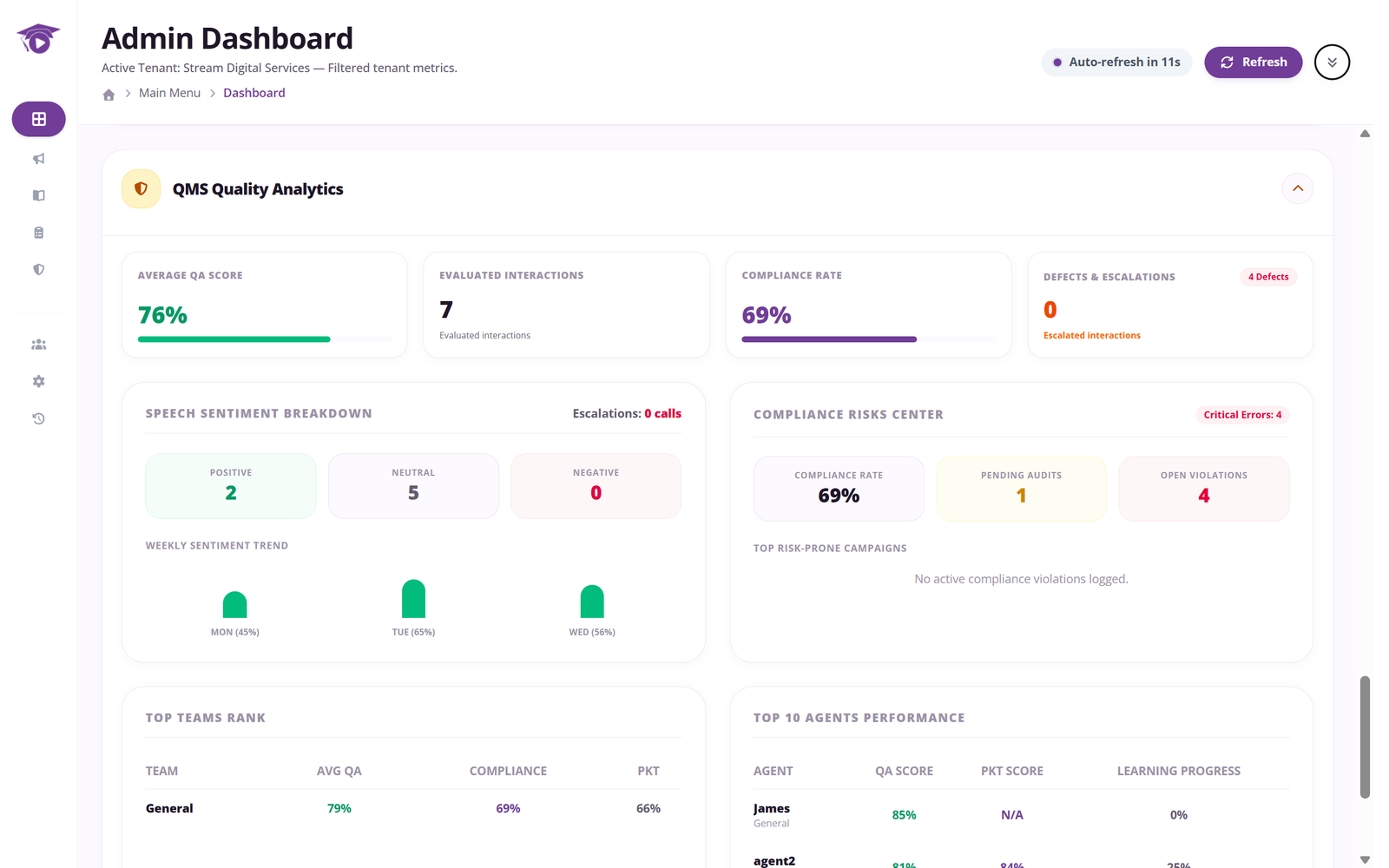This screenshot has height=868, width=1389.
Task: Click the AVG QA column header
Action: [x=339, y=771]
